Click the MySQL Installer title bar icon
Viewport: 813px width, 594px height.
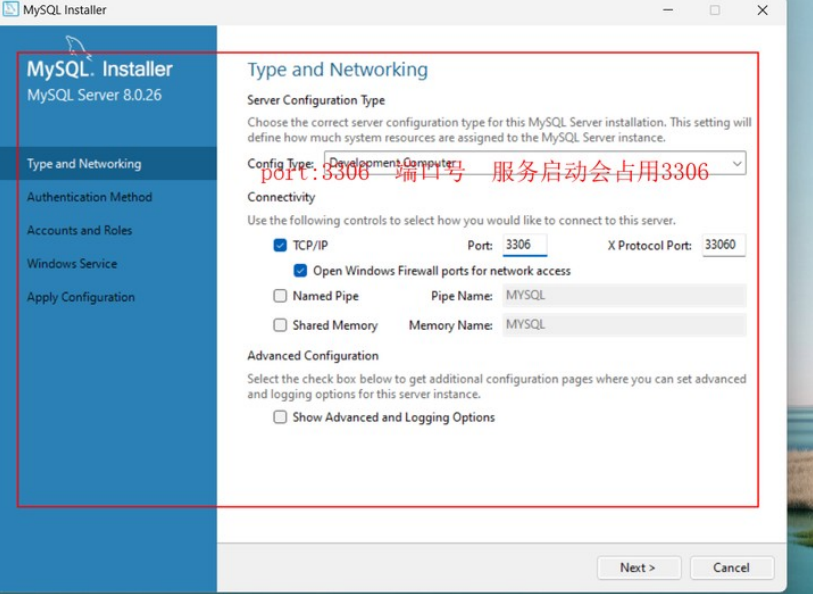coord(10,9)
